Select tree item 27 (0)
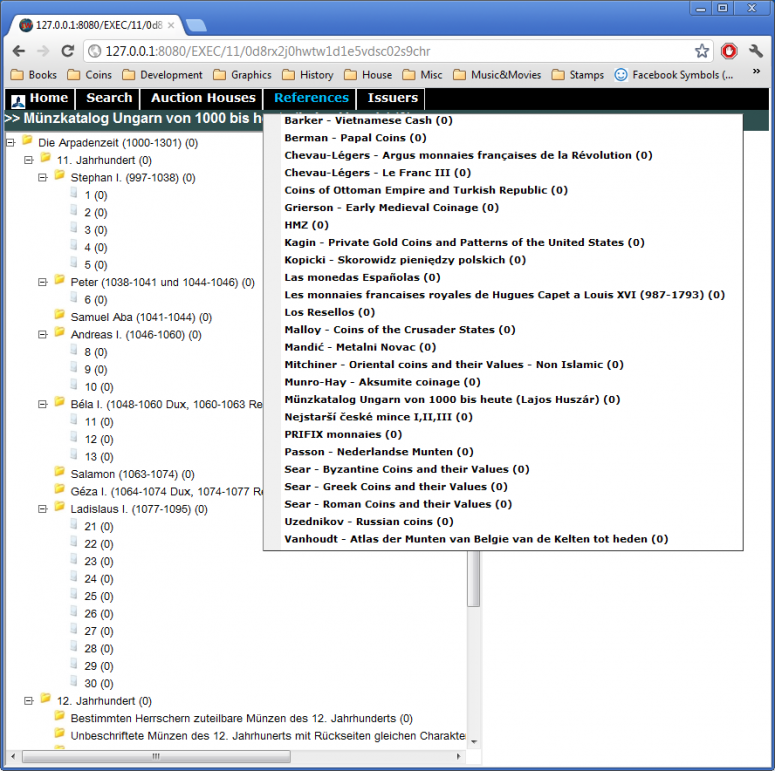Image resolution: width=775 pixels, height=771 pixels. coord(98,631)
